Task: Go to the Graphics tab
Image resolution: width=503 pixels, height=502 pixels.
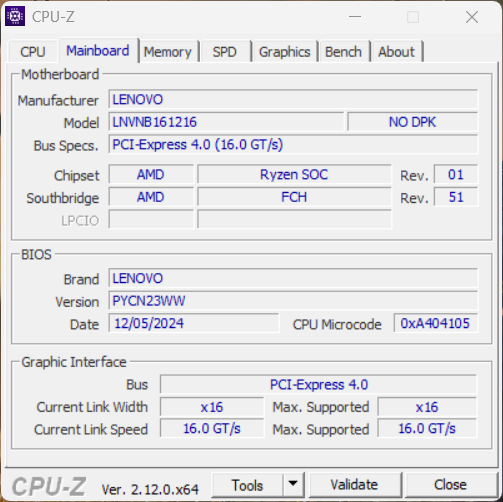Action: 285,52
